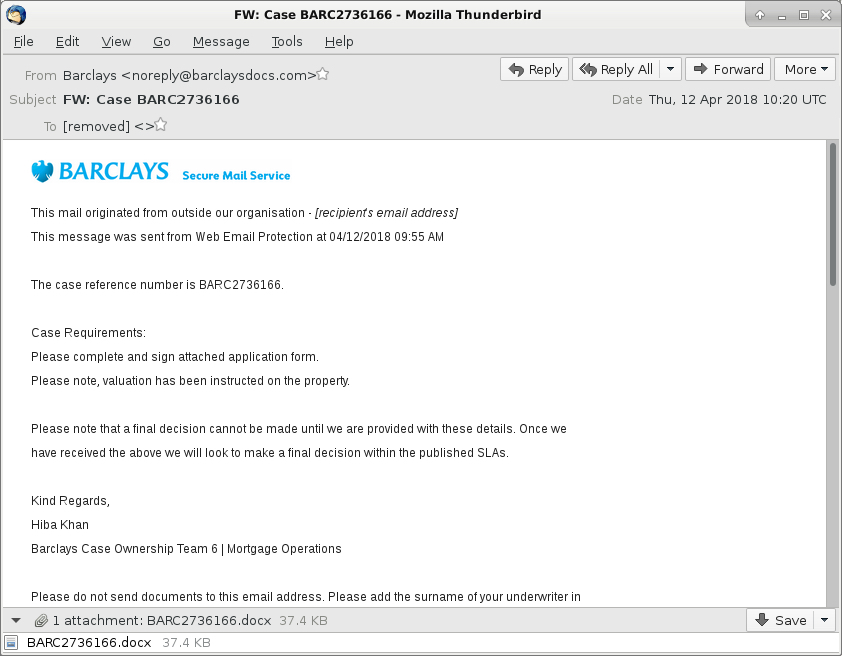Reply to the Barclays email

[534, 69]
